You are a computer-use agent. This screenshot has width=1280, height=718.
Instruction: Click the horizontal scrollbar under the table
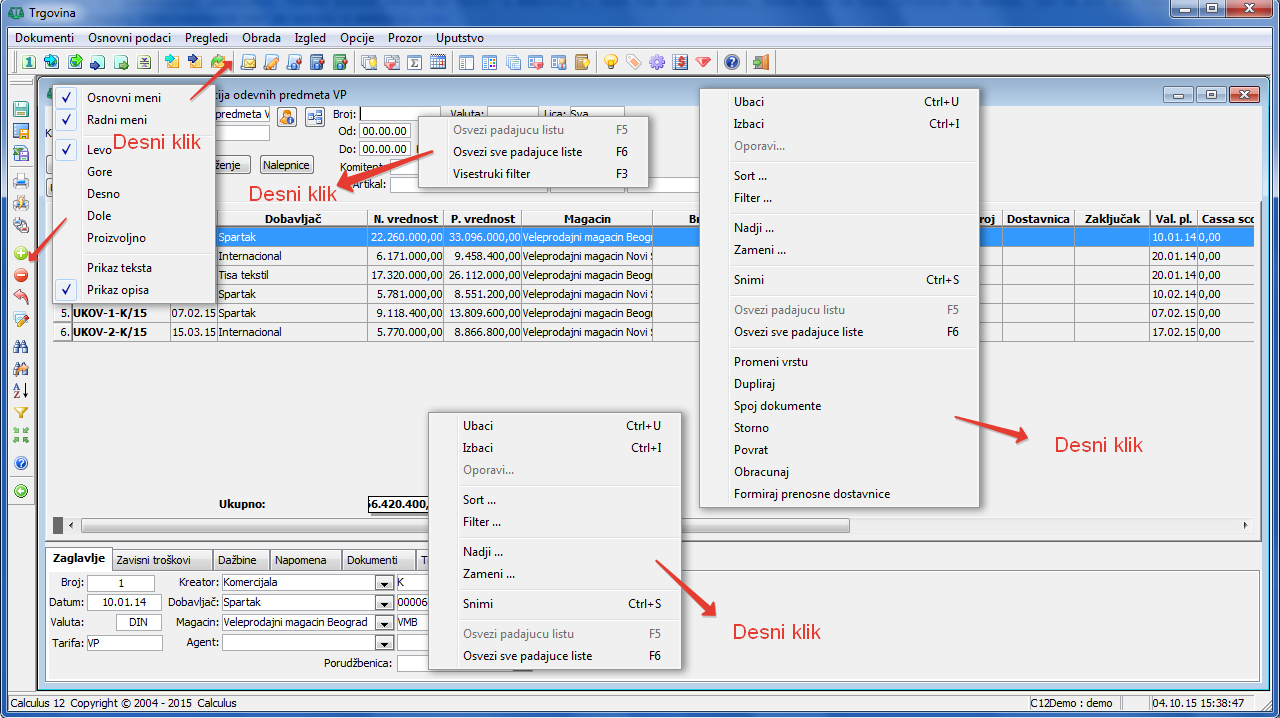pos(465,525)
